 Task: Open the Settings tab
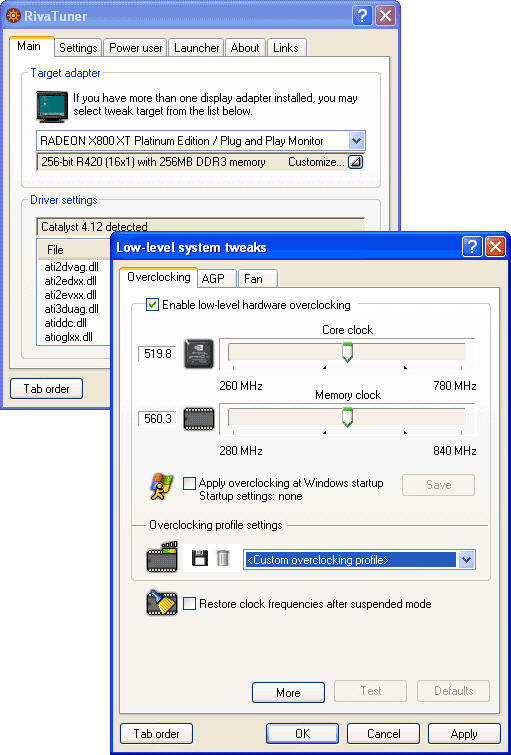click(x=78, y=48)
